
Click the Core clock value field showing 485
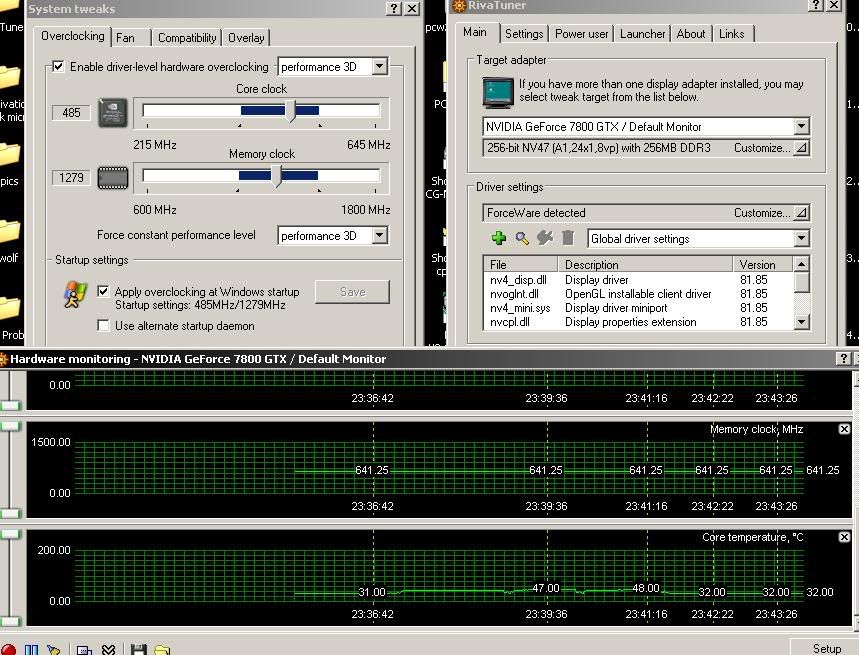tap(71, 113)
